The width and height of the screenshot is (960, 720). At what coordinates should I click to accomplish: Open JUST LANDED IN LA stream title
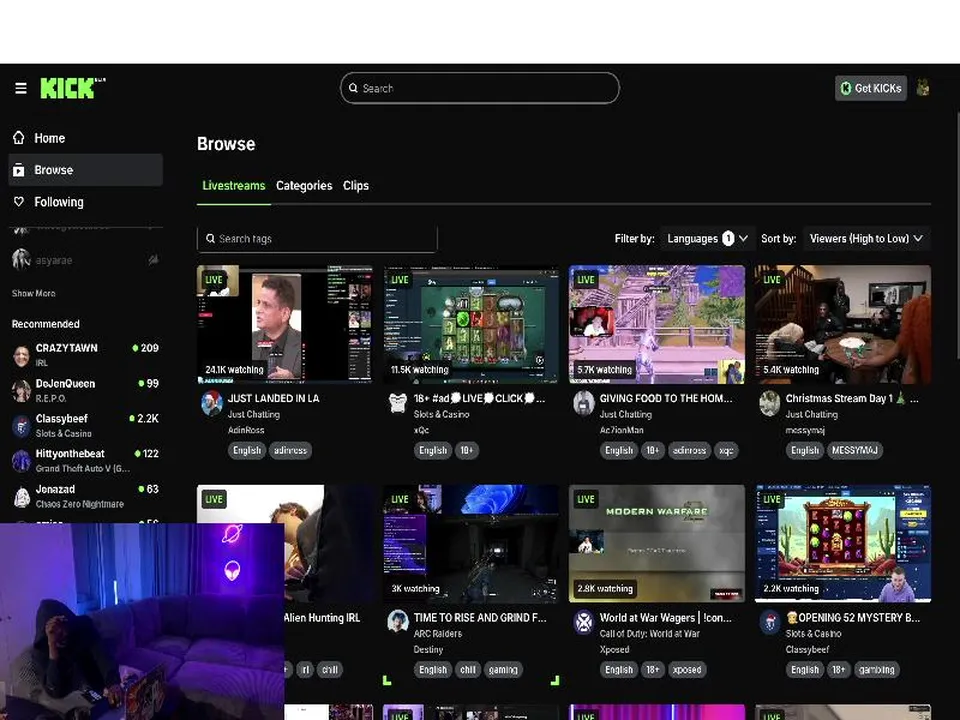pyautogui.click(x=274, y=398)
